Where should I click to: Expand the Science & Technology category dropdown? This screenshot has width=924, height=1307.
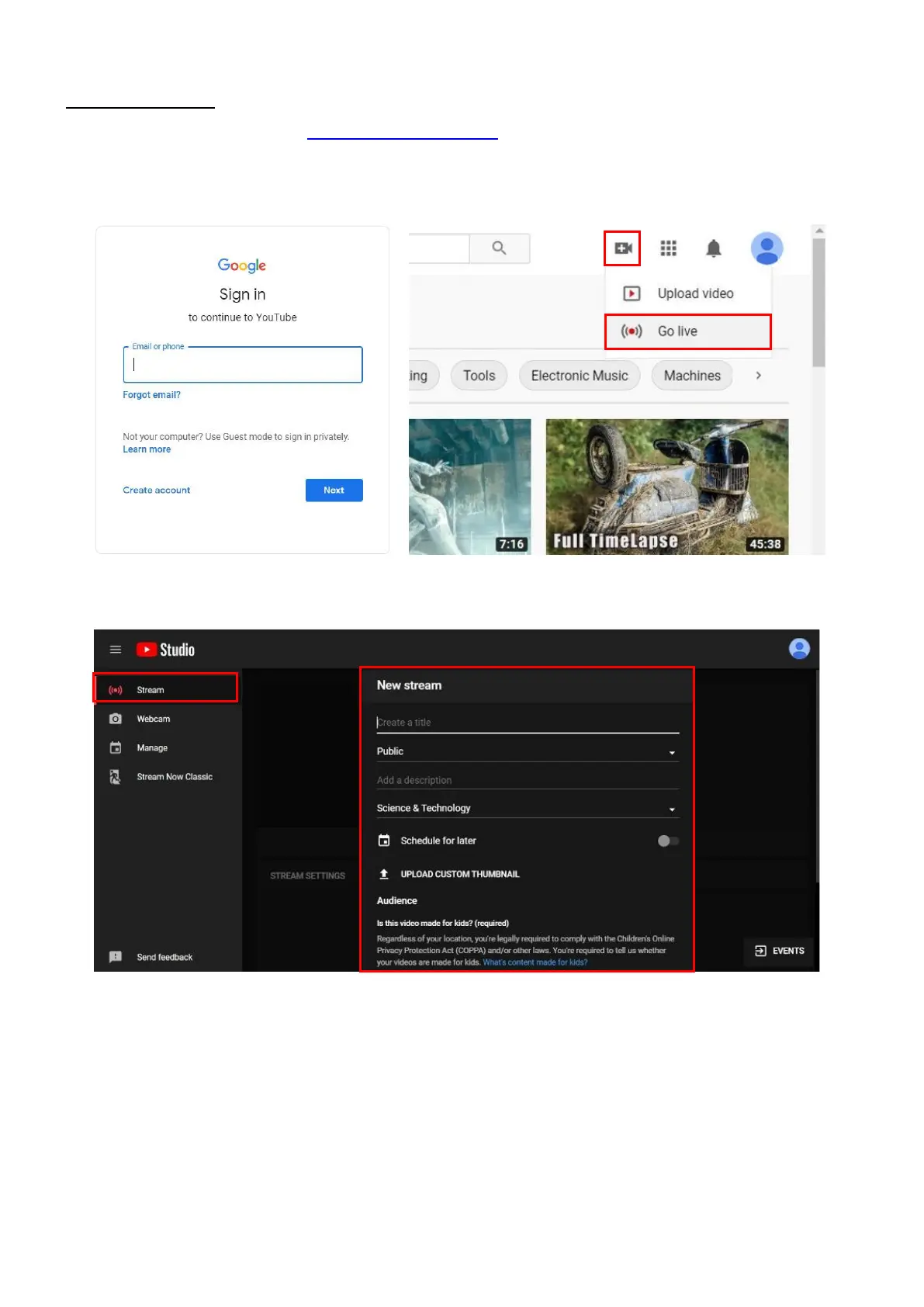point(672,809)
